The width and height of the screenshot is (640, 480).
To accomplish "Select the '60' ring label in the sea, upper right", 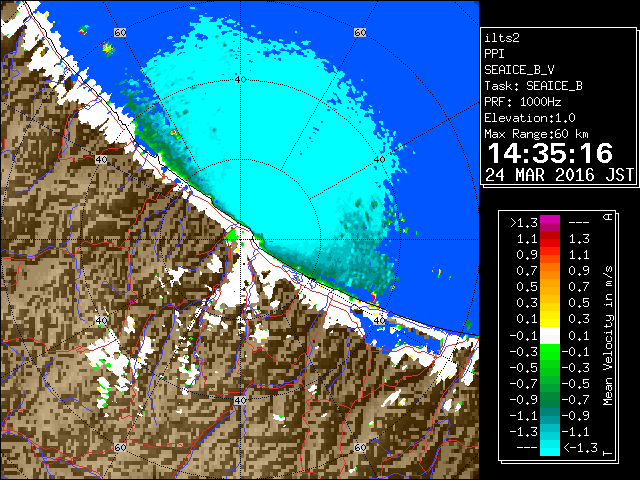I will click(x=360, y=32).
